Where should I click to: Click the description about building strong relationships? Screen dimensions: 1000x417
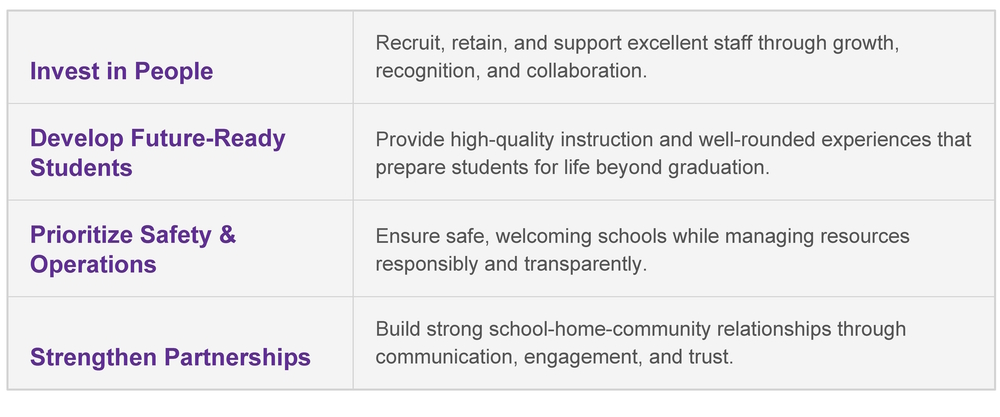point(640,342)
